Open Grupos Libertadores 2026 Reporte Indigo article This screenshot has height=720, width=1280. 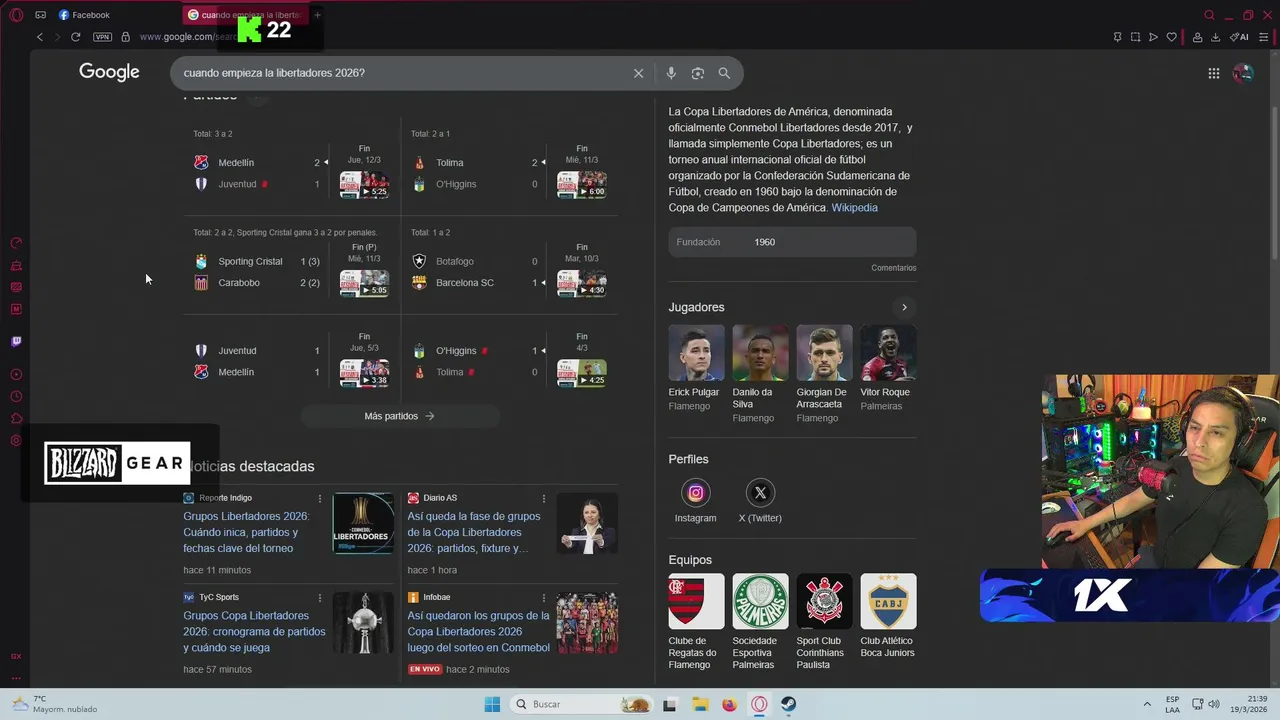[248, 532]
